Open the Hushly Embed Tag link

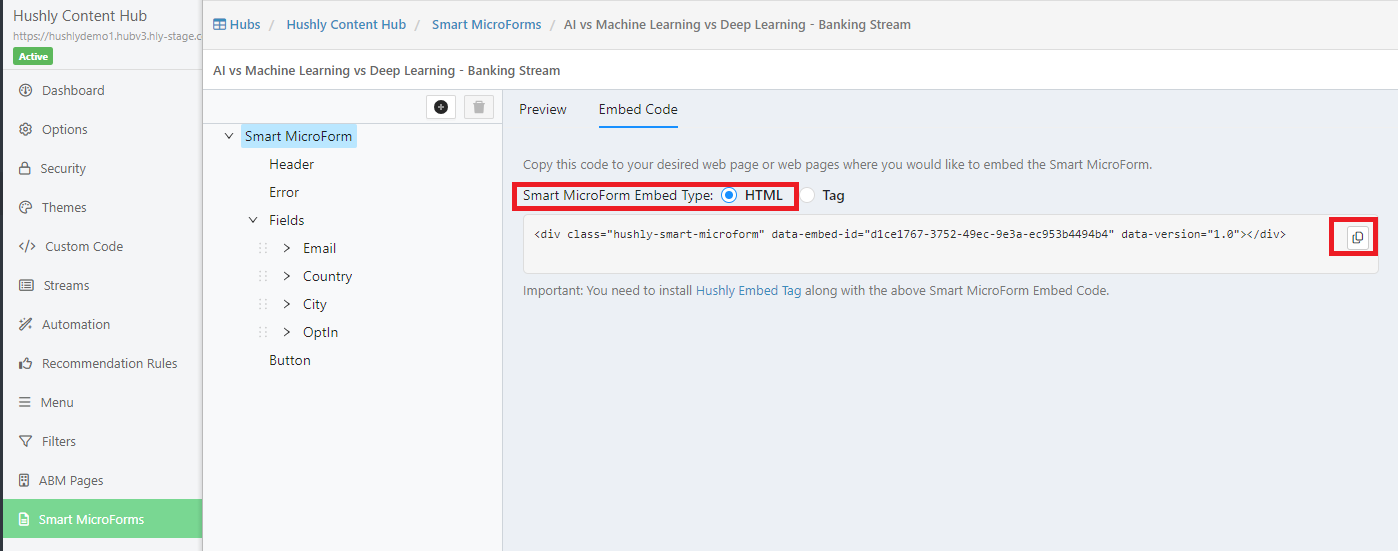(x=748, y=291)
